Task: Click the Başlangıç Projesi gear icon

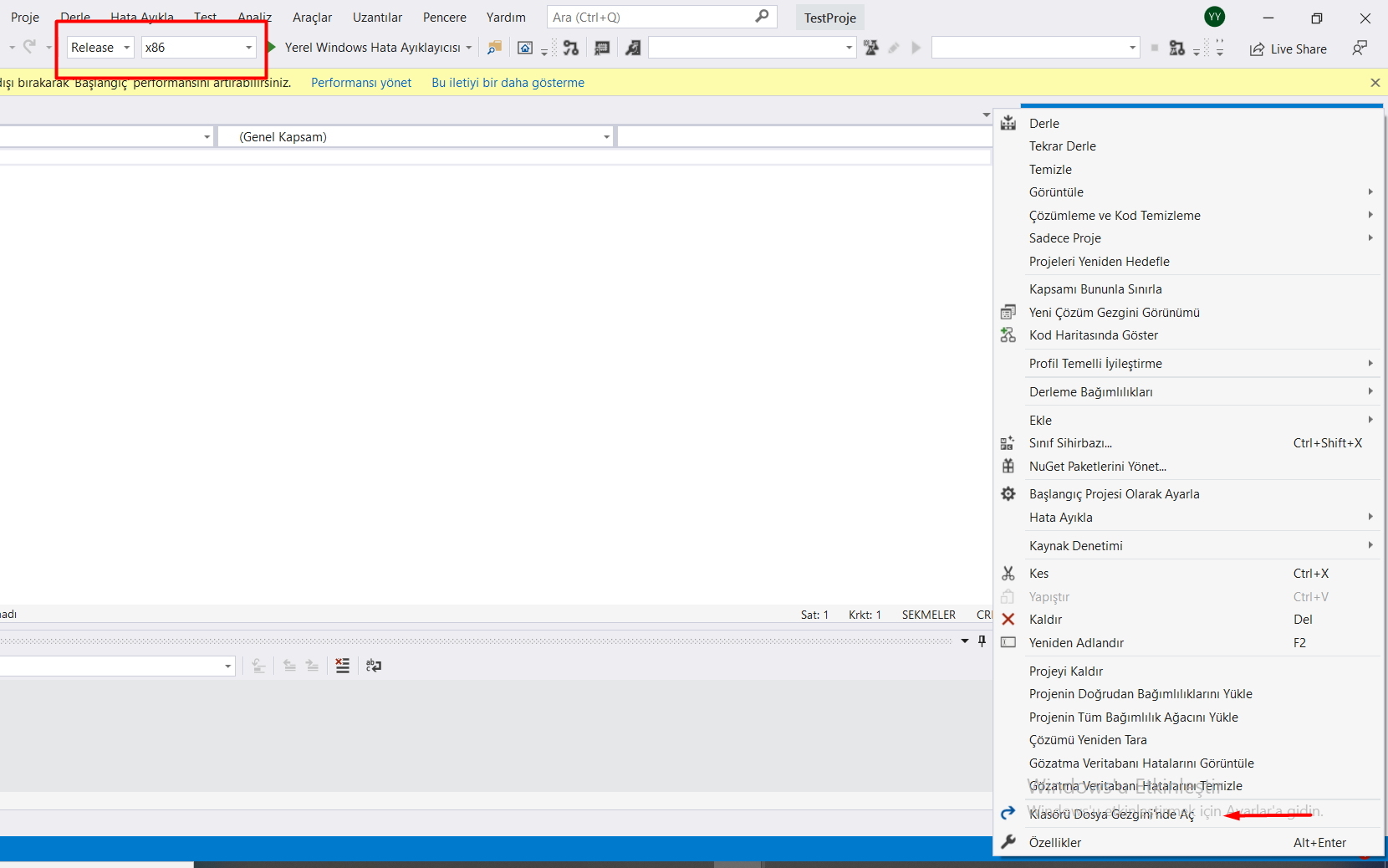Action: click(x=1008, y=494)
